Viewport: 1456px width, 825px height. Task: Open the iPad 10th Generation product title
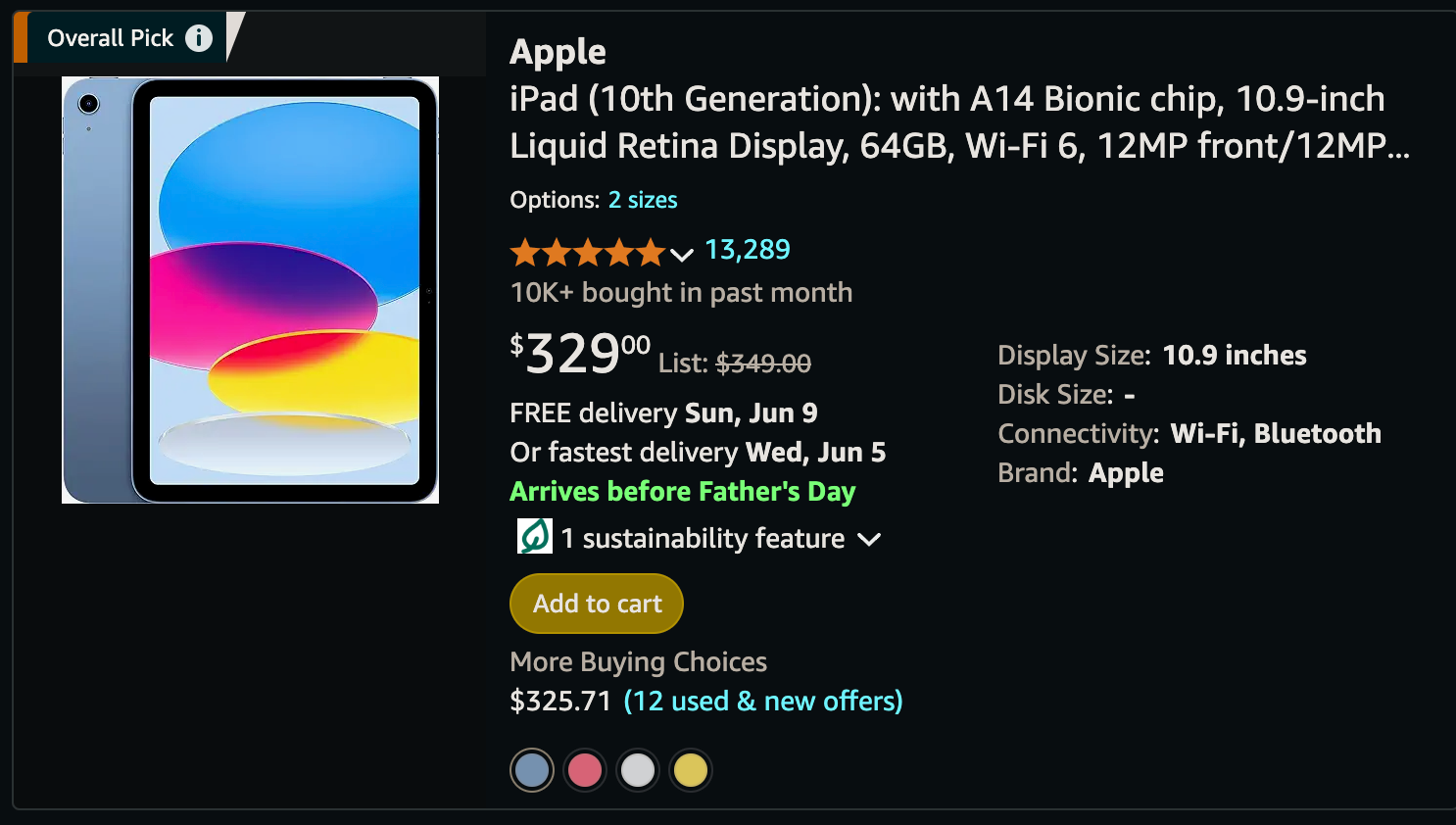pyautogui.click(x=946, y=121)
